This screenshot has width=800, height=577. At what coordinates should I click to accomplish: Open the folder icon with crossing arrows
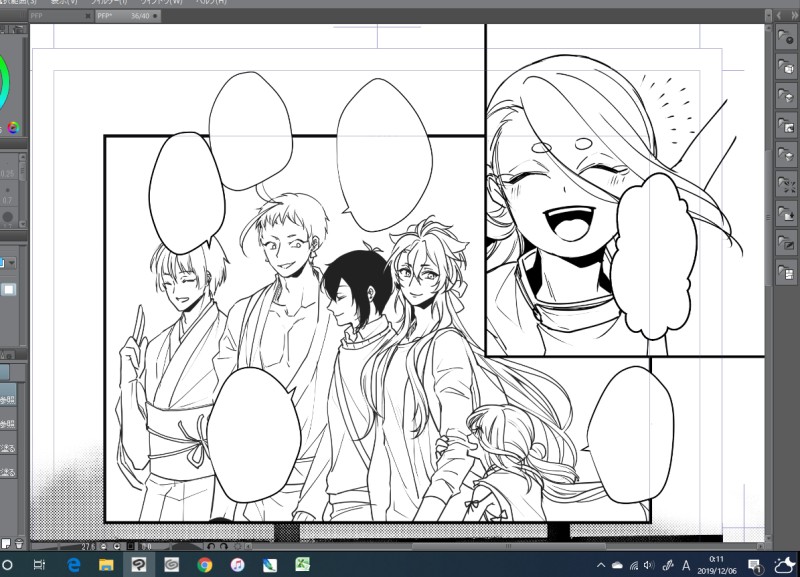(x=786, y=184)
